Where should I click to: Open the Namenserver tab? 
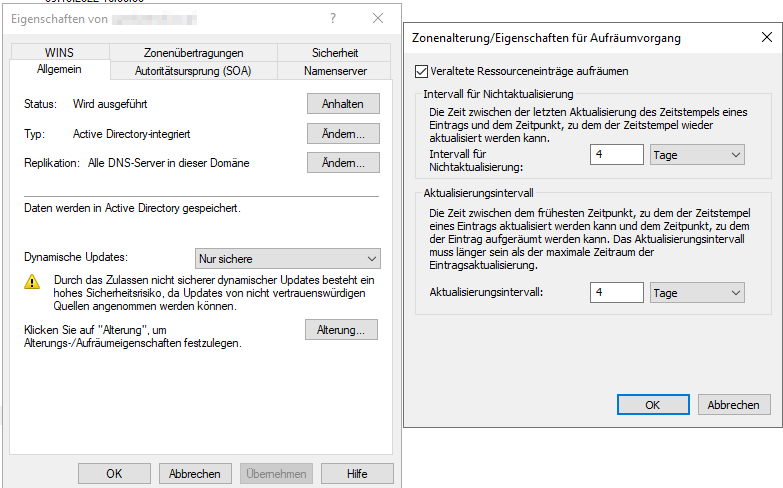tap(335, 71)
